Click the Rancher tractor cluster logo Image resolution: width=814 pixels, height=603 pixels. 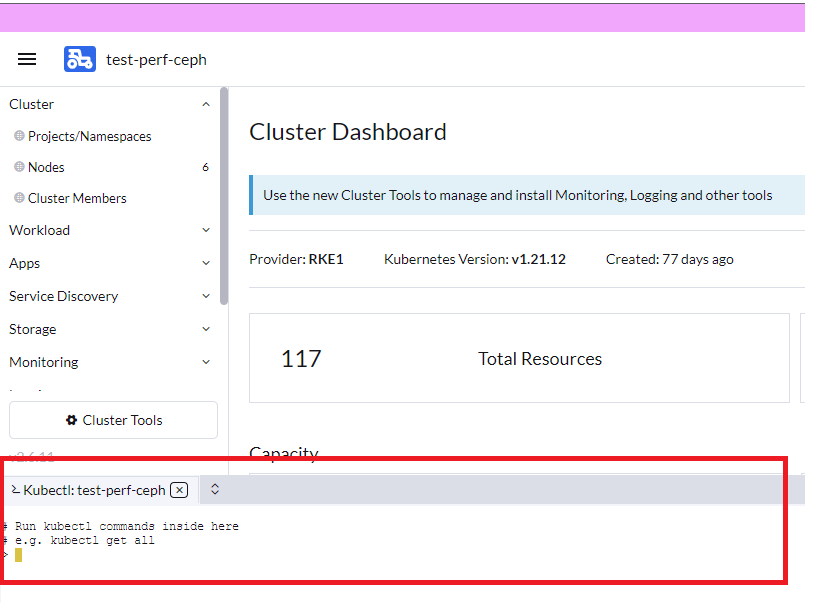(x=80, y=59)
